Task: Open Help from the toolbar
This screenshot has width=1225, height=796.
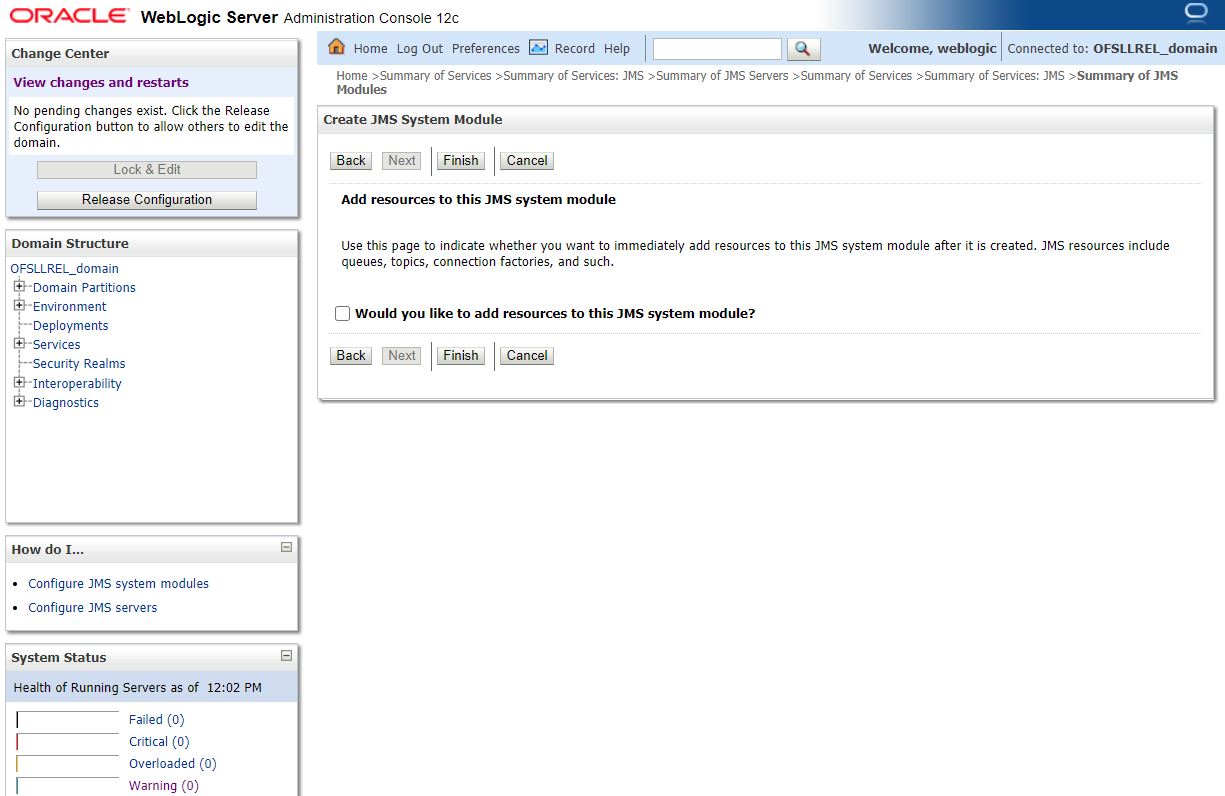Action: click(617, 48)
